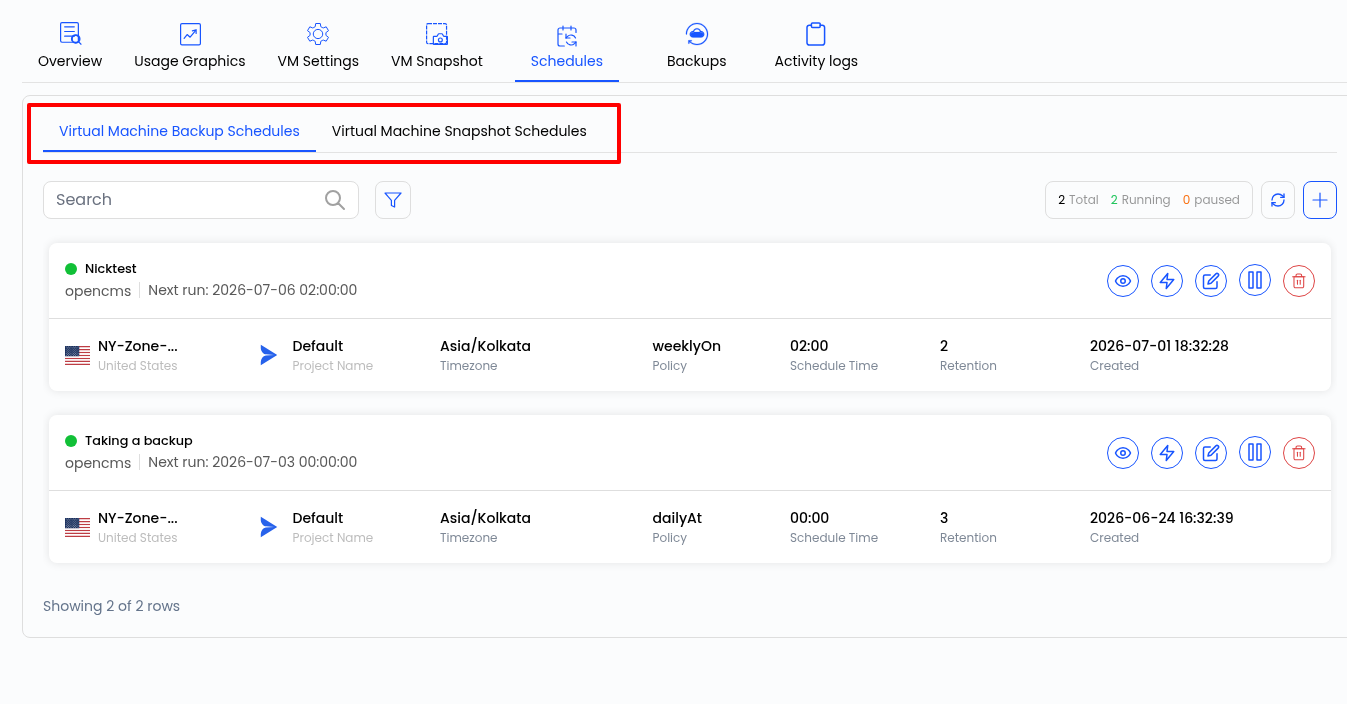Click schedule time 00:00

tap(810, 518)
